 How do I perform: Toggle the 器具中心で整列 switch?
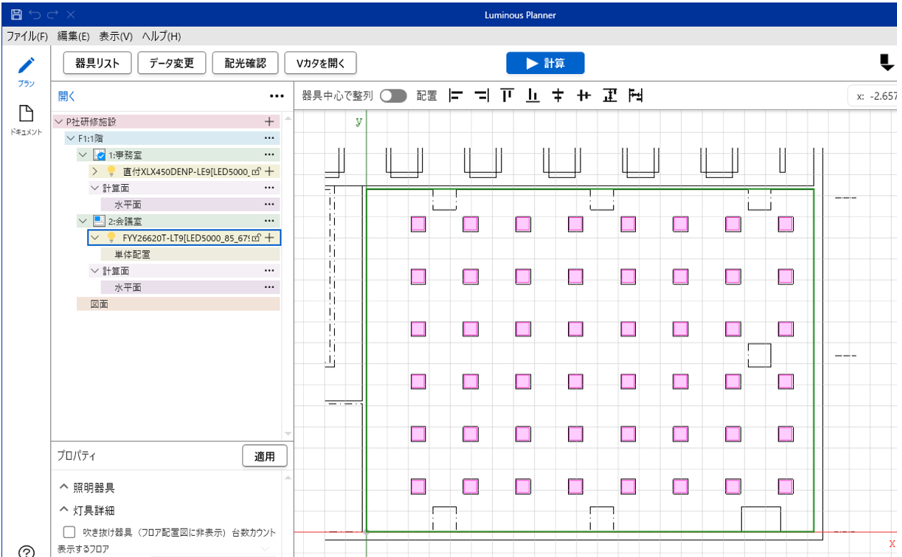tap(393, 96)
